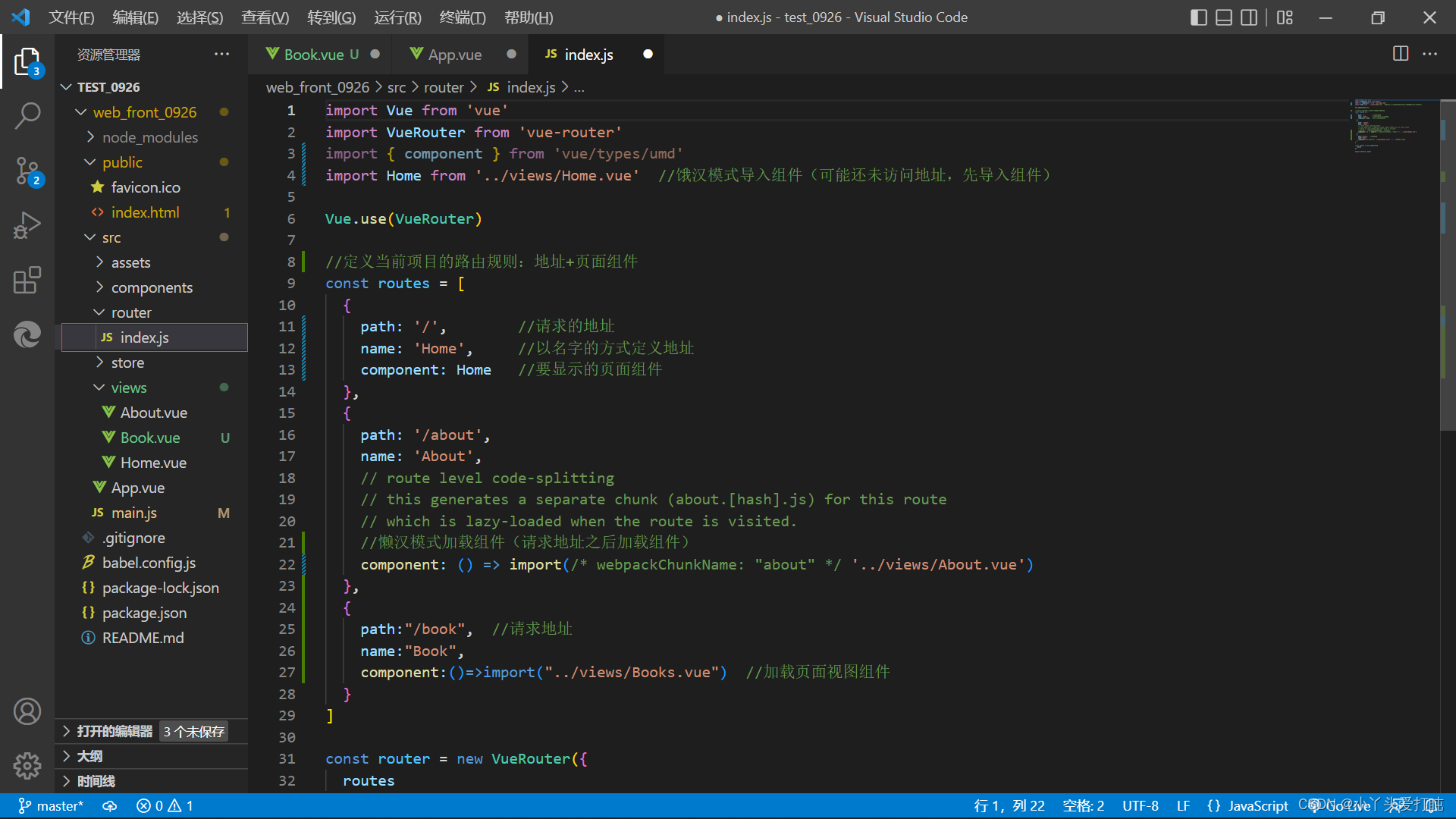This screenshot has height=819, width=1456.
Task: Open the Edge browser tools icon
Action: point(27,334)
